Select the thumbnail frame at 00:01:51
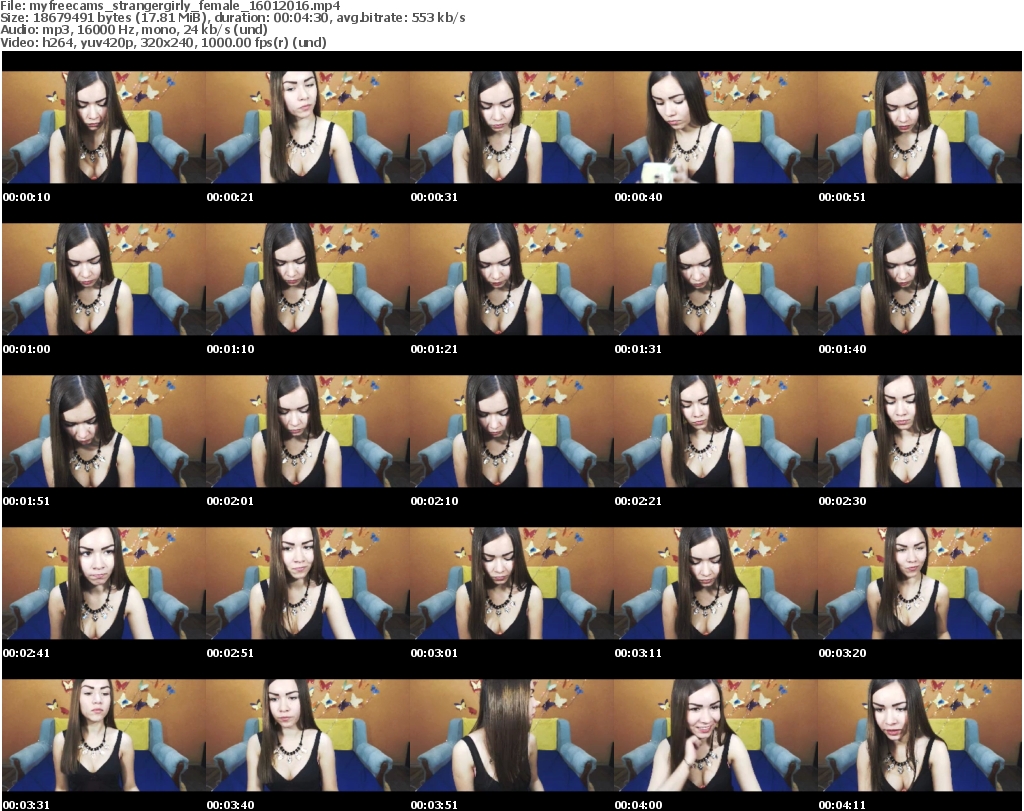1024x811 pixels. click(x=104, y=432)
